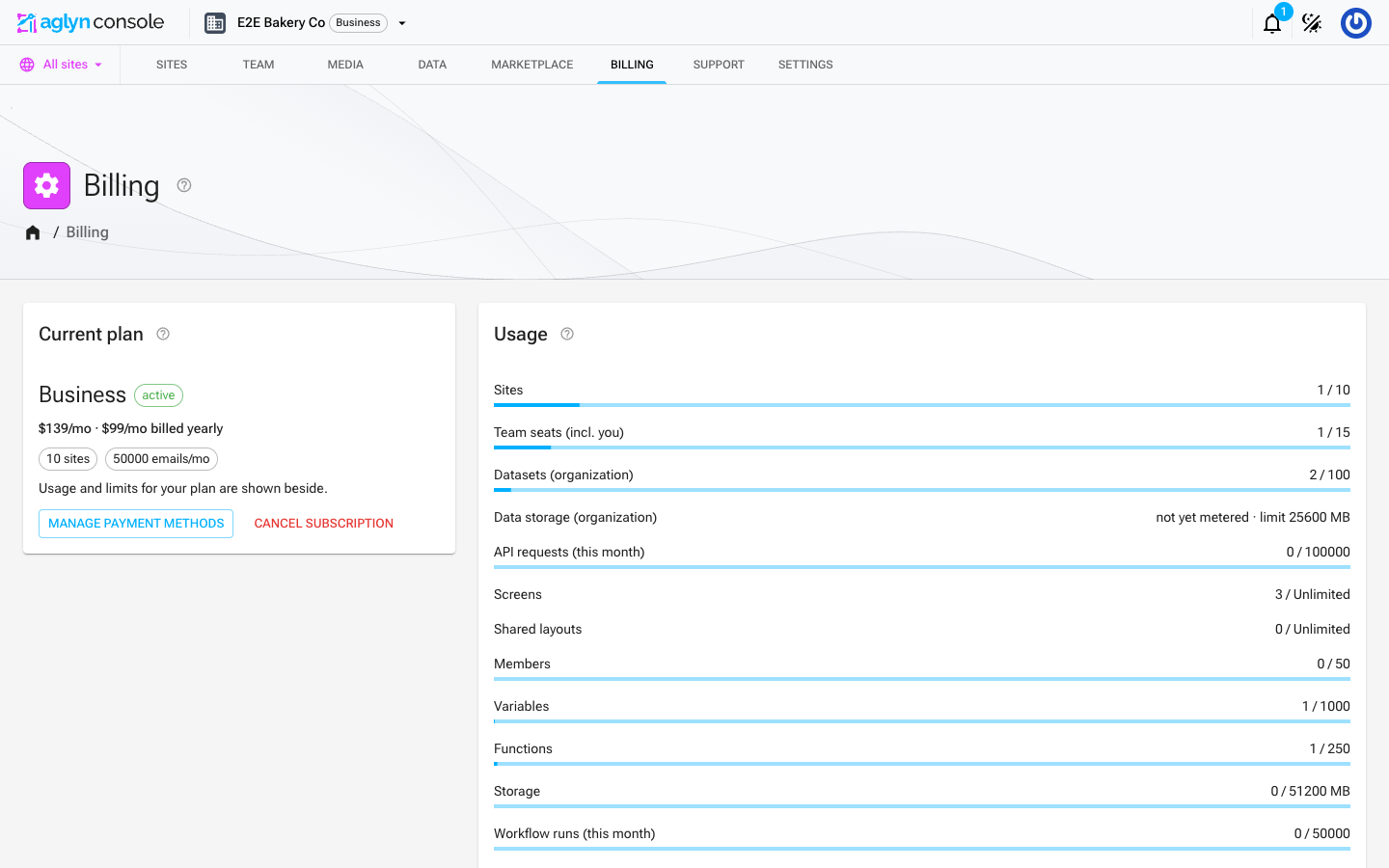
Task: Click the 10 sites chip
Action: 68,459
